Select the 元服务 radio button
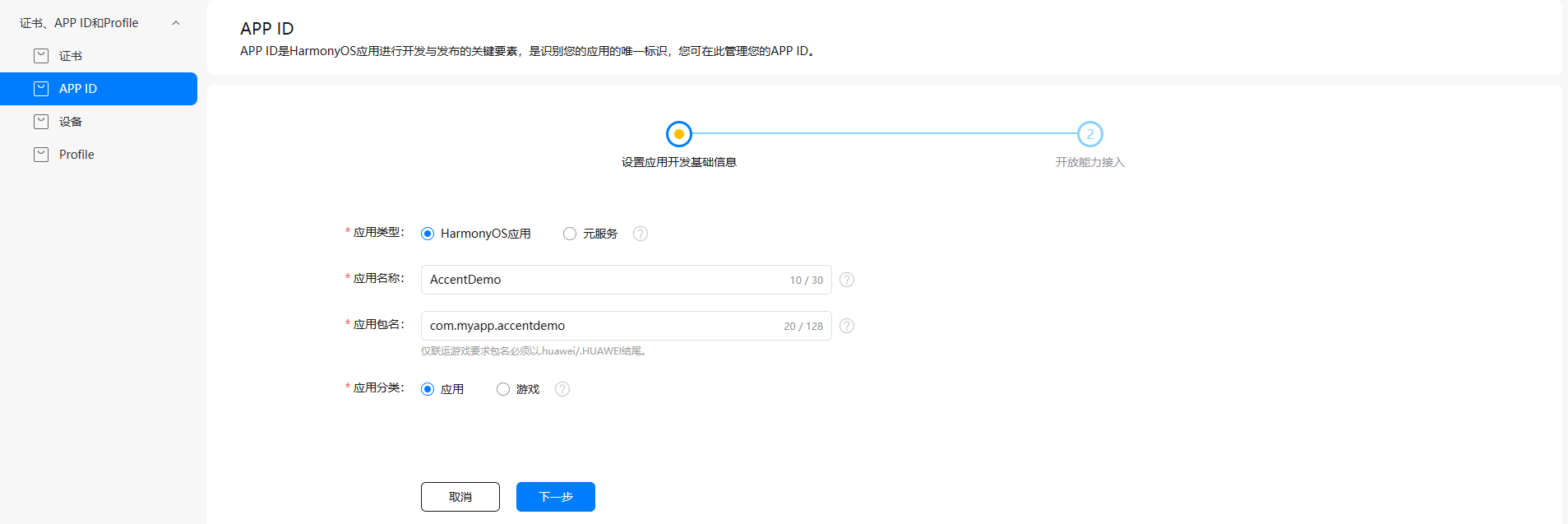 570,234
